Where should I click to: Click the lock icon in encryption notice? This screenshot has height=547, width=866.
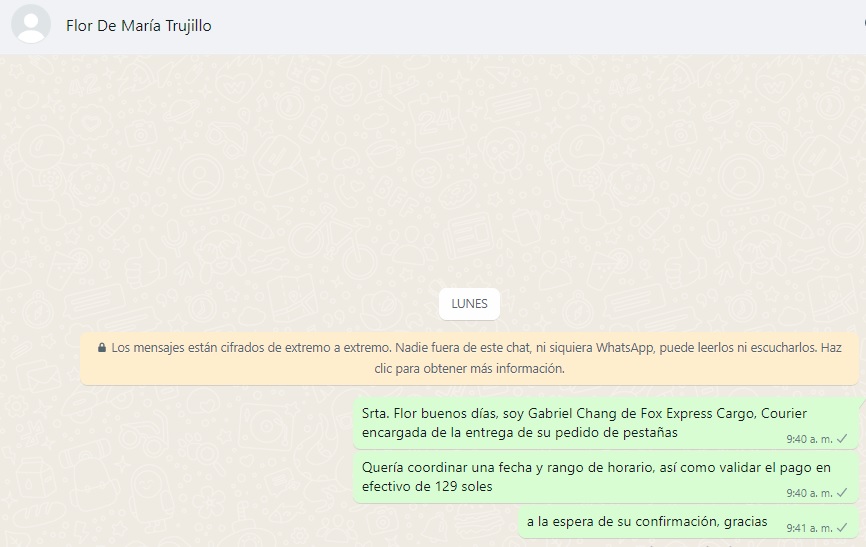(102, 348)
